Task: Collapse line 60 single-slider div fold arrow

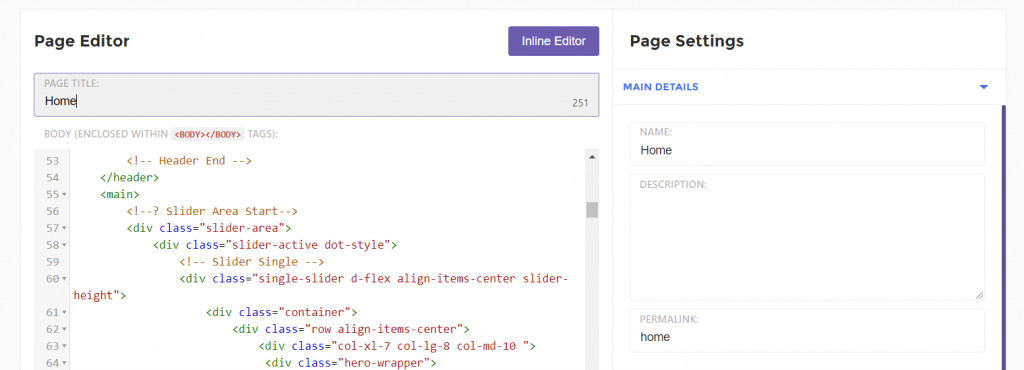Action: click(x=65, y=279)
